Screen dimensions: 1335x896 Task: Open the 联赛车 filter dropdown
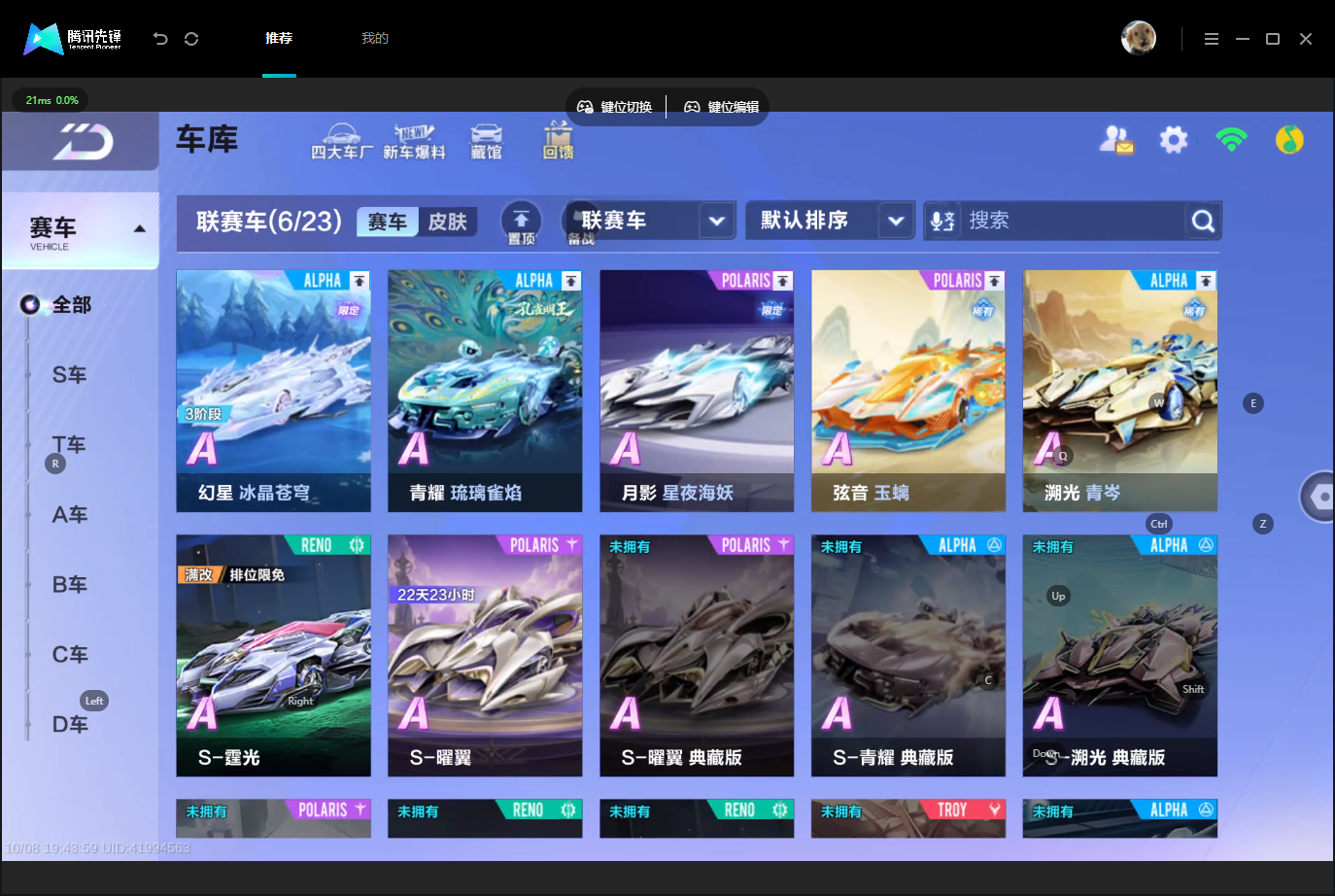point(650,221)
